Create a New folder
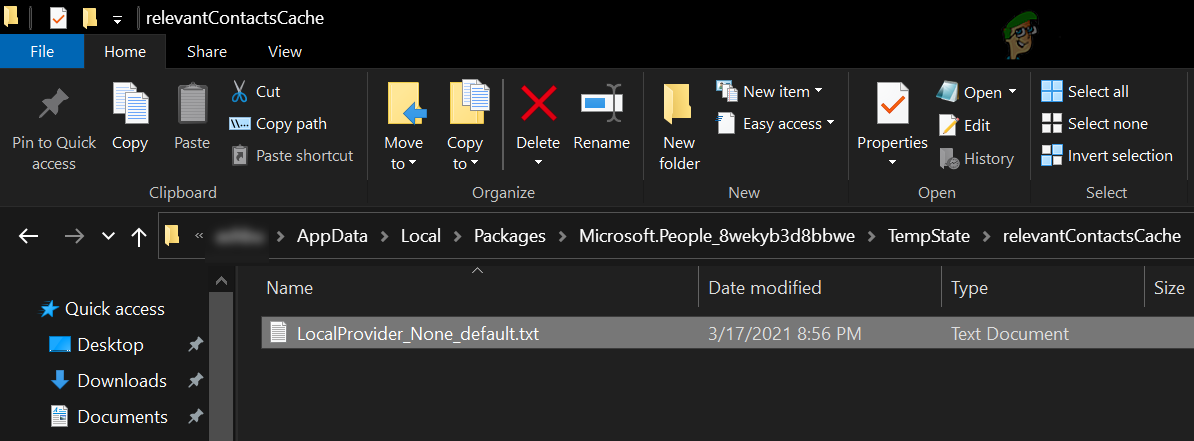This screenshot has height=441, width=1194. pos(679,104)
